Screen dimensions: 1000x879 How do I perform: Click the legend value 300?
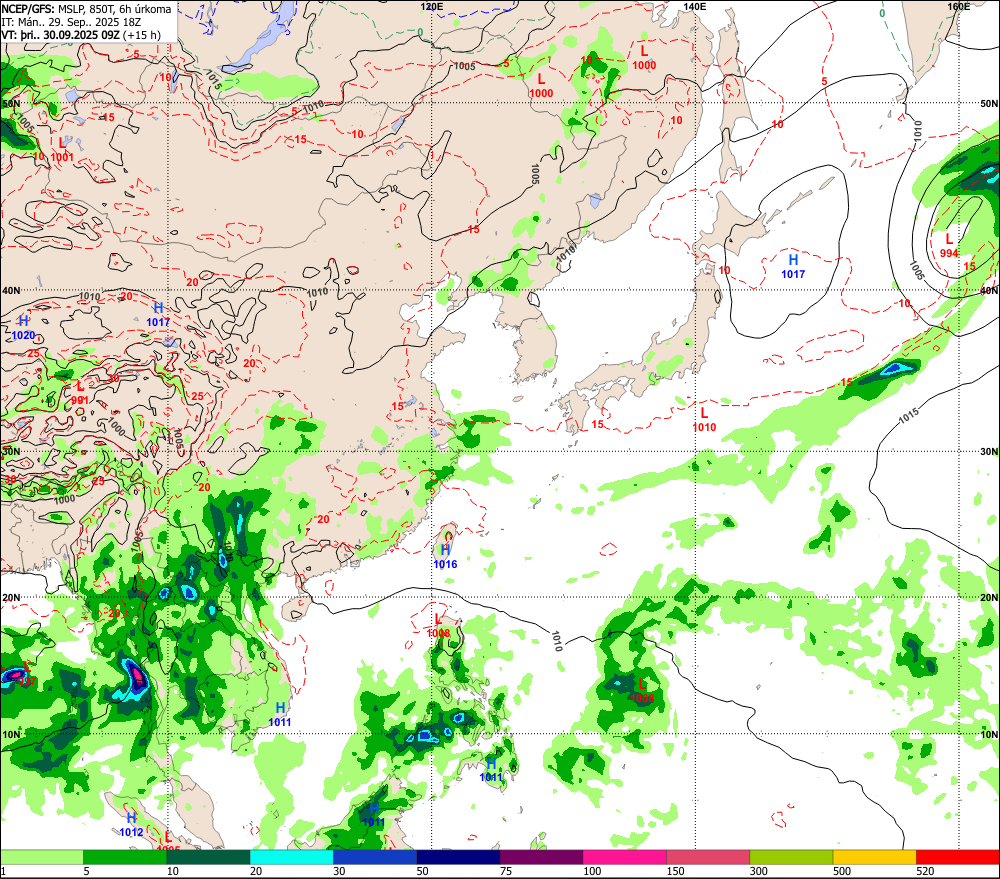pyautogui.click(x=759, y=871)
